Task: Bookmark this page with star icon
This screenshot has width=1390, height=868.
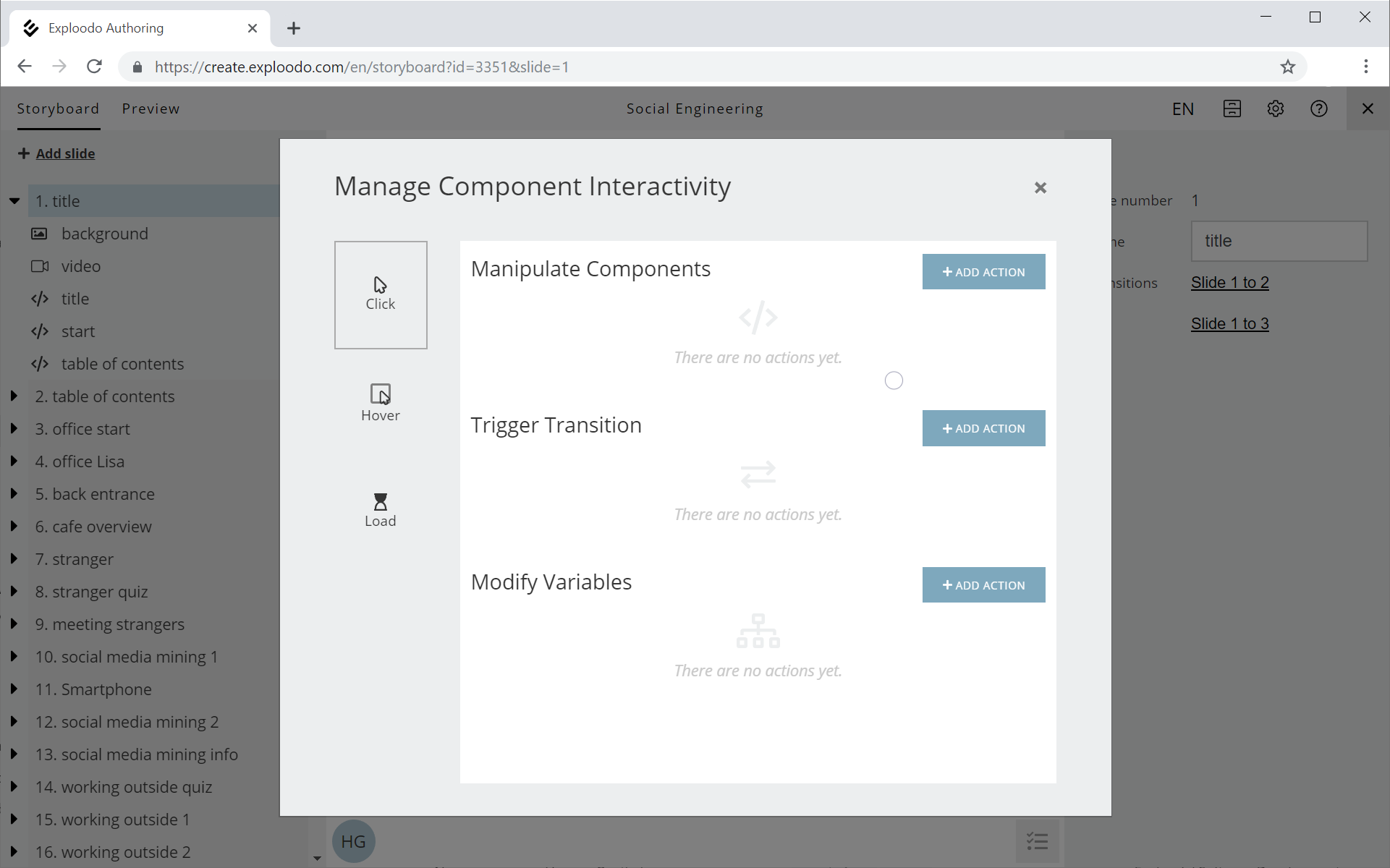Action: pos(1287,67)
